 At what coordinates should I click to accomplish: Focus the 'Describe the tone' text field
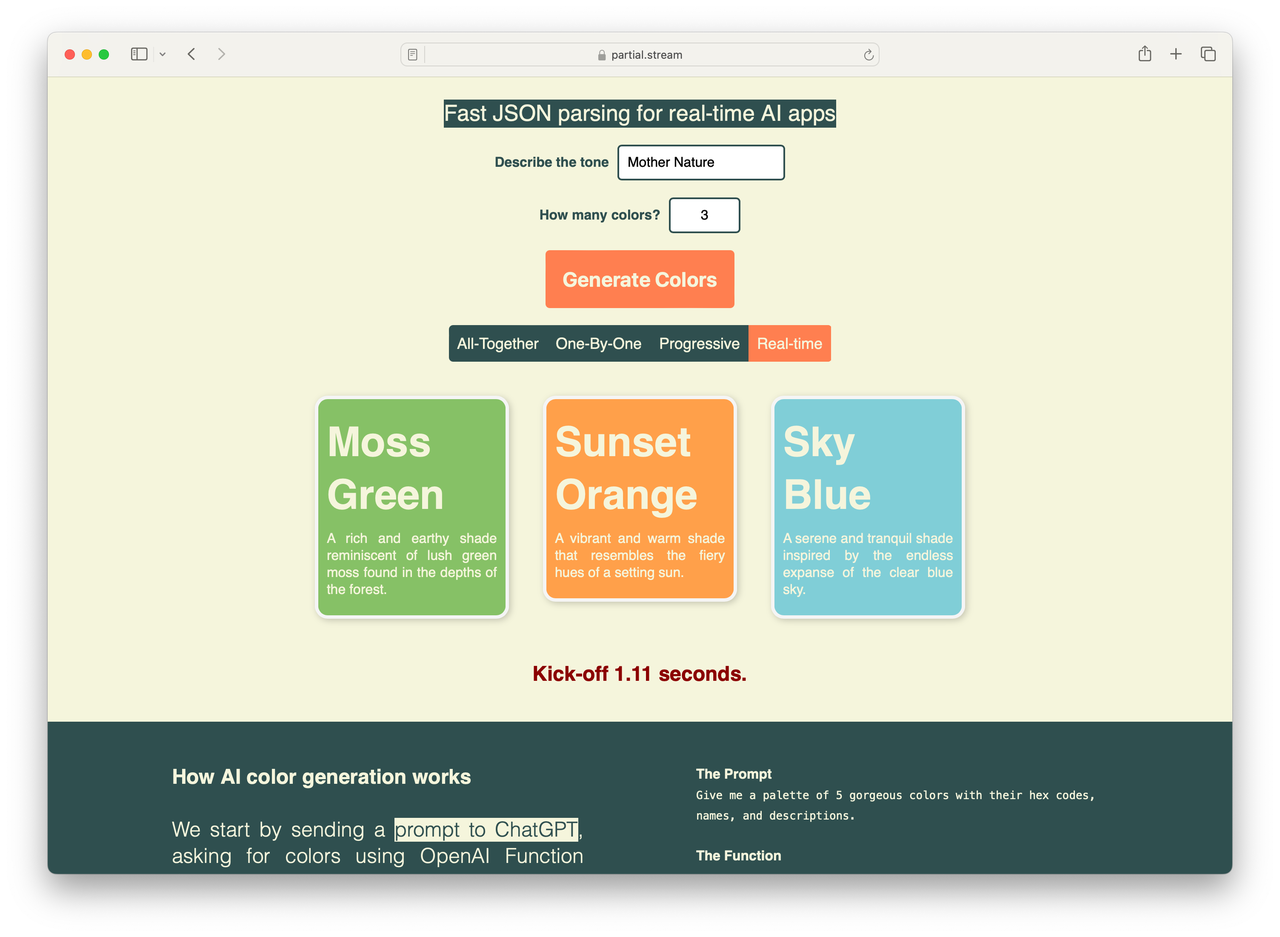coord(701,162)
